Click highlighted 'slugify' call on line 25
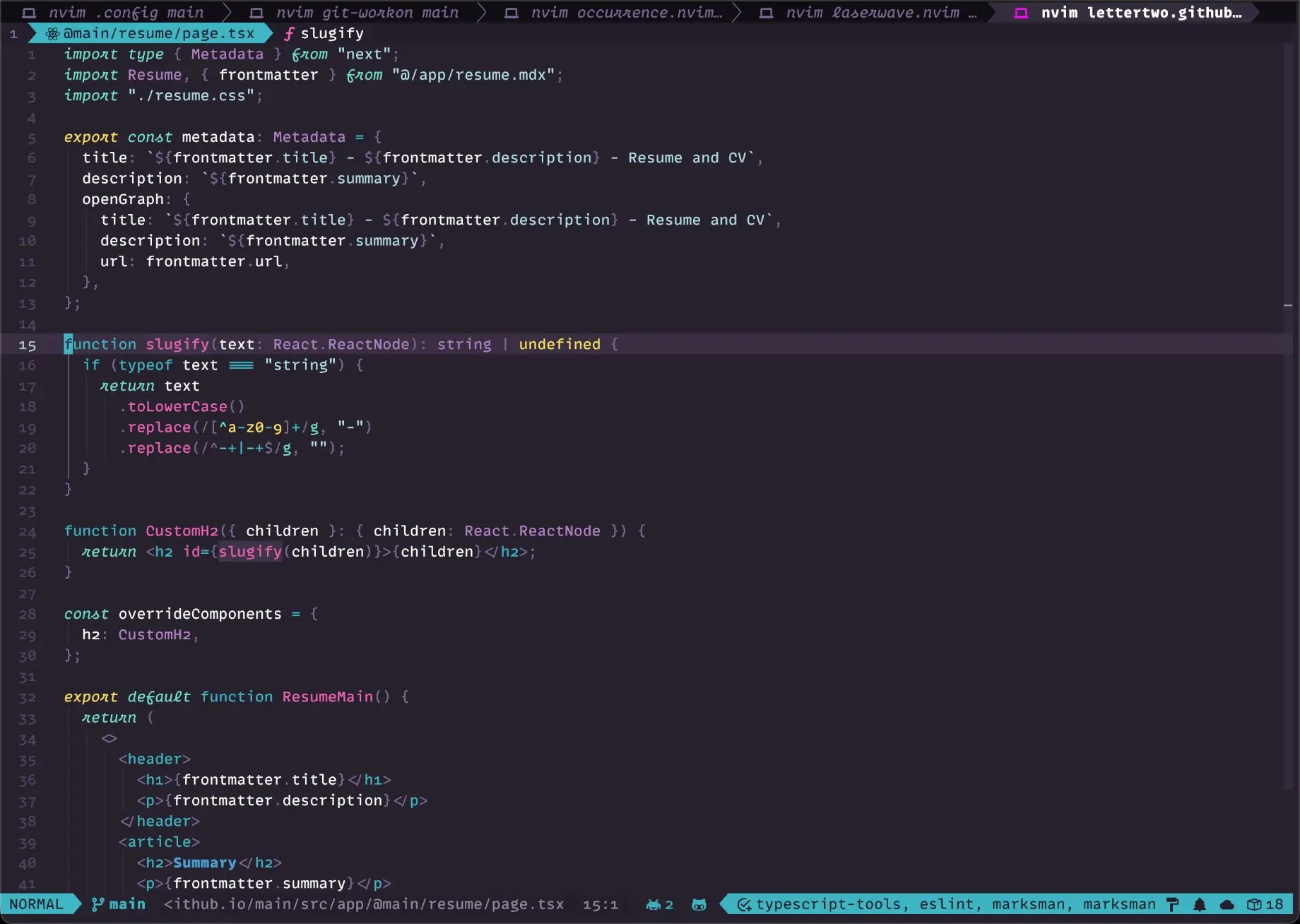This screenshot has width=1300, height=924. [x=250, y=551]
